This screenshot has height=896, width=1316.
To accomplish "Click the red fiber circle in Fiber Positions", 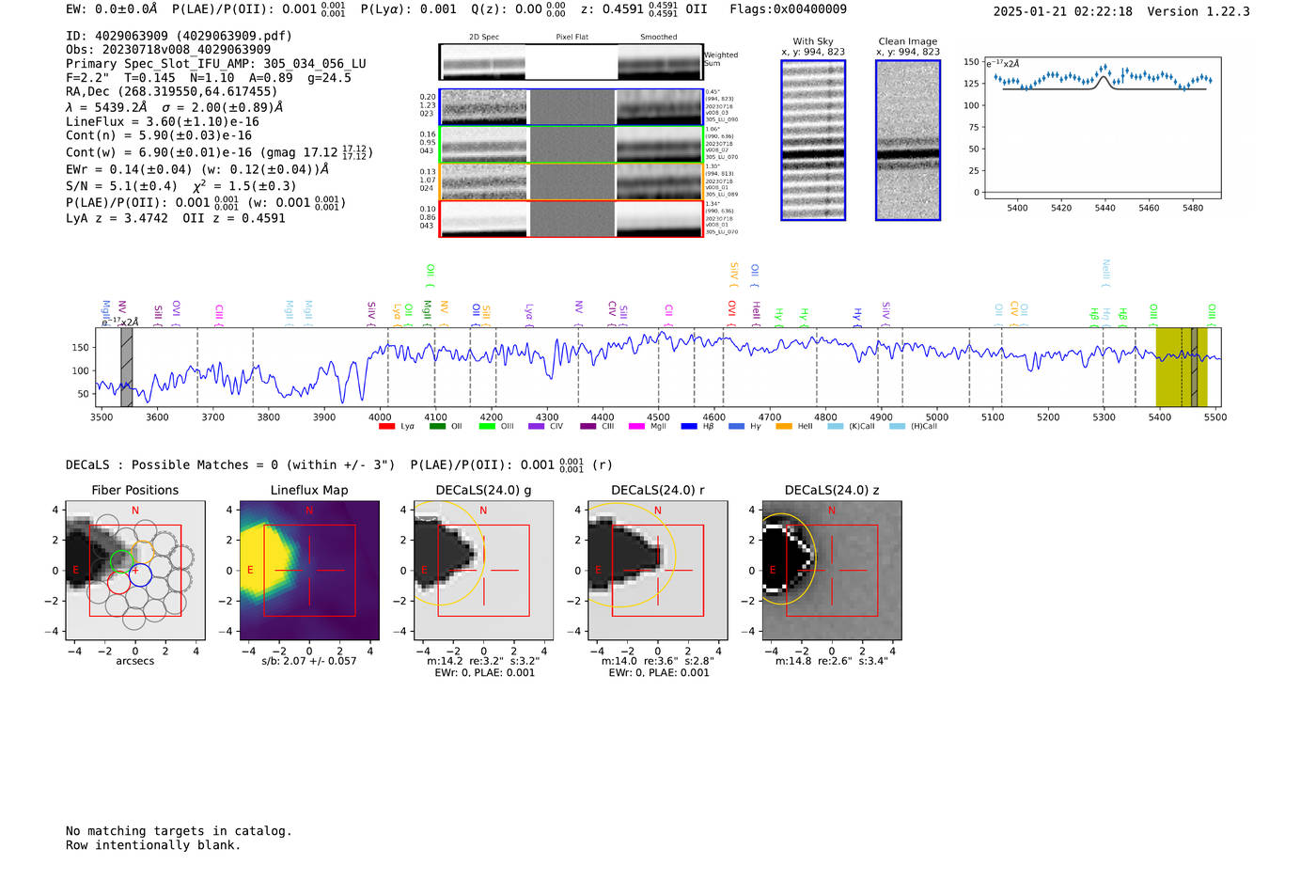I will [x=118, y=583].
